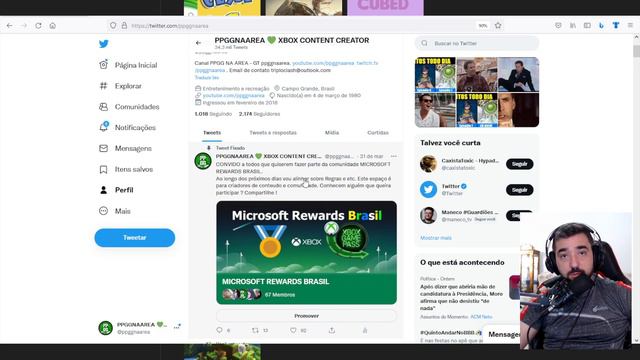
Task: Open the top-left media grid thumbnail
Action: 435,75
